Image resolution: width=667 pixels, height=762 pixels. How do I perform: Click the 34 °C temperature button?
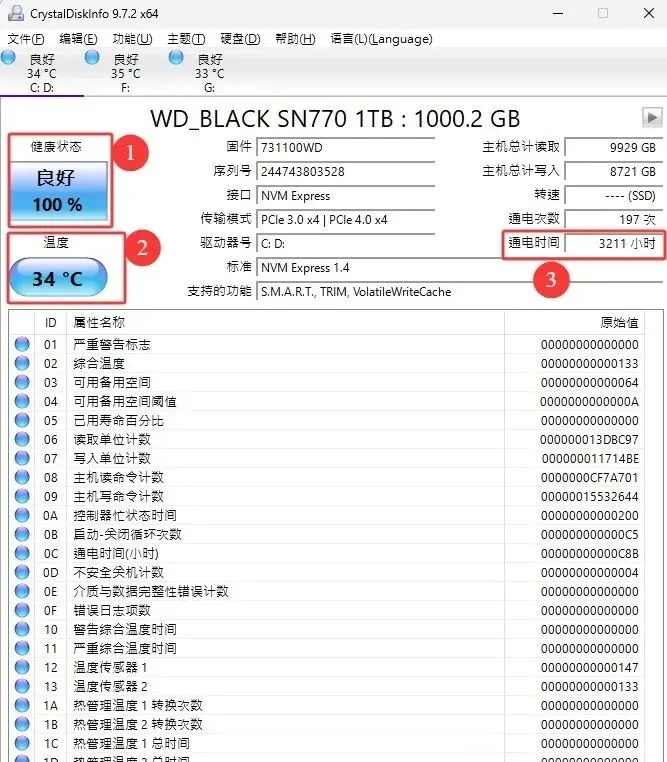[58, 277]
